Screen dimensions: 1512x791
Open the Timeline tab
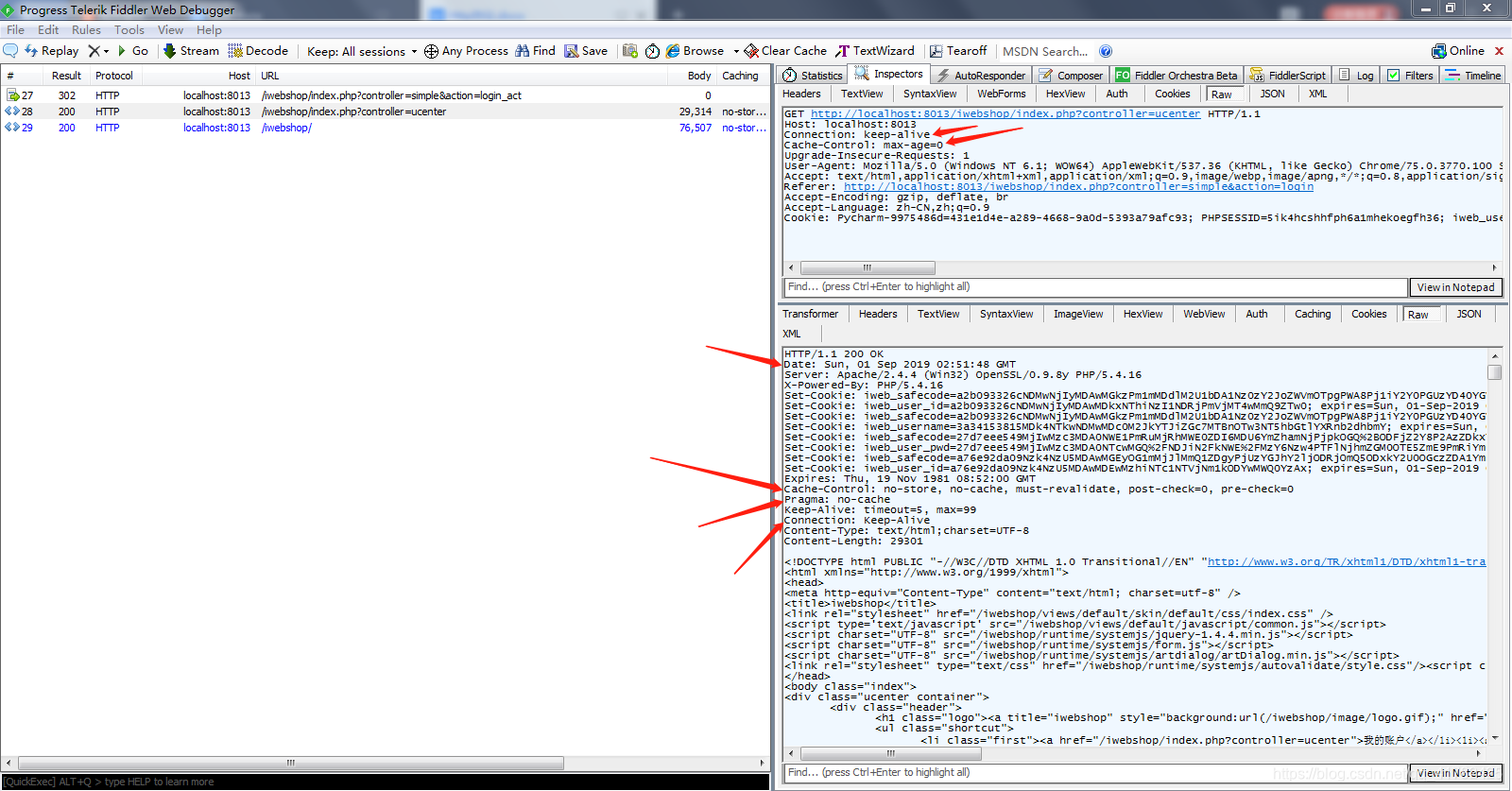tap(1473, 76)
